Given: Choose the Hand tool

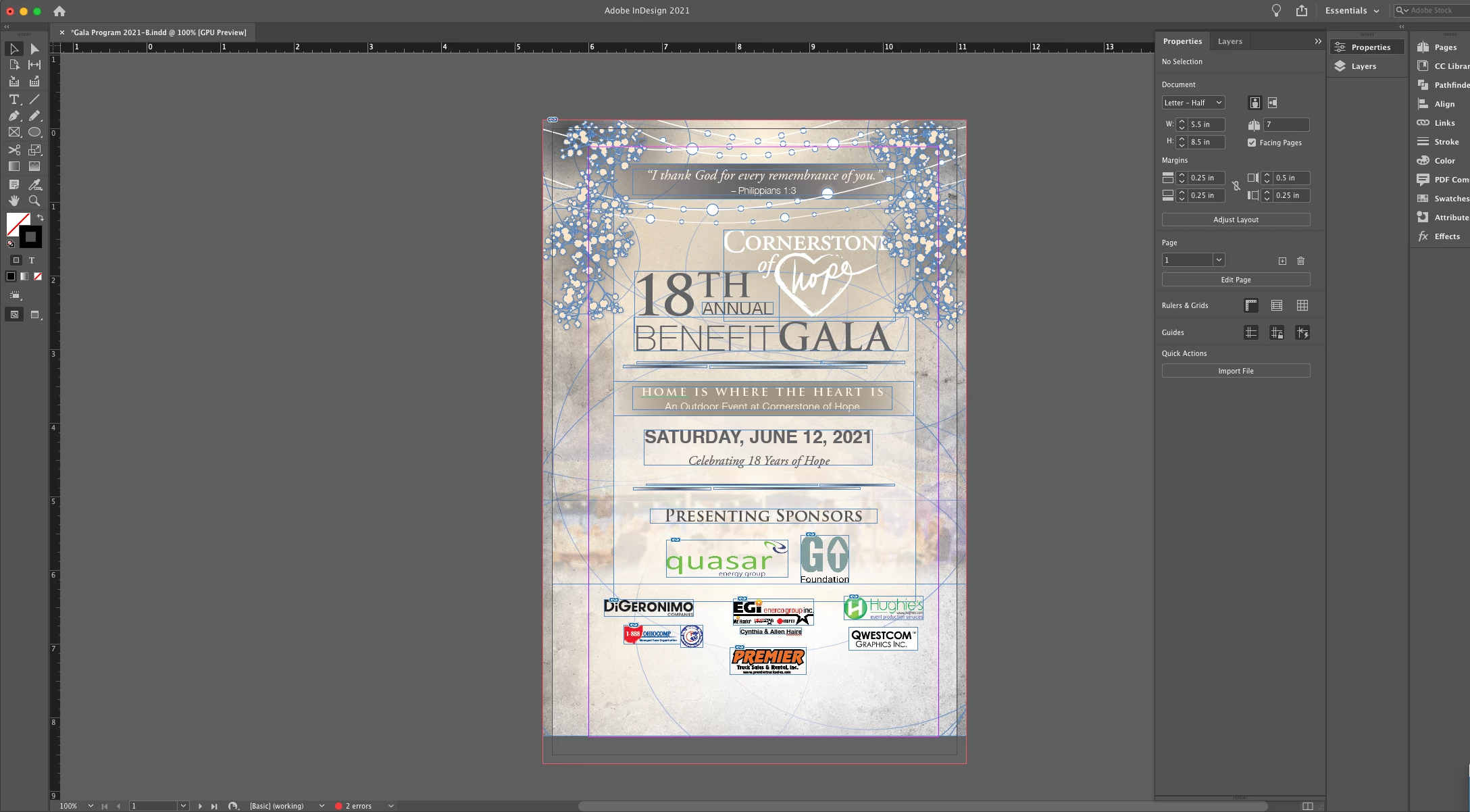Looking at the screenshot, I should 14,201.
